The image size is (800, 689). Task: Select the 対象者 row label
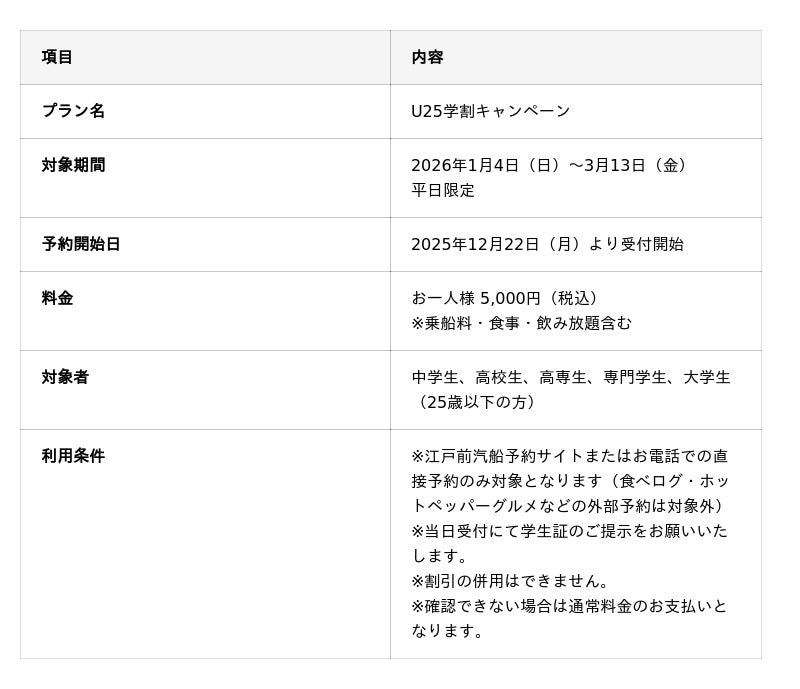tap(65, 377)
